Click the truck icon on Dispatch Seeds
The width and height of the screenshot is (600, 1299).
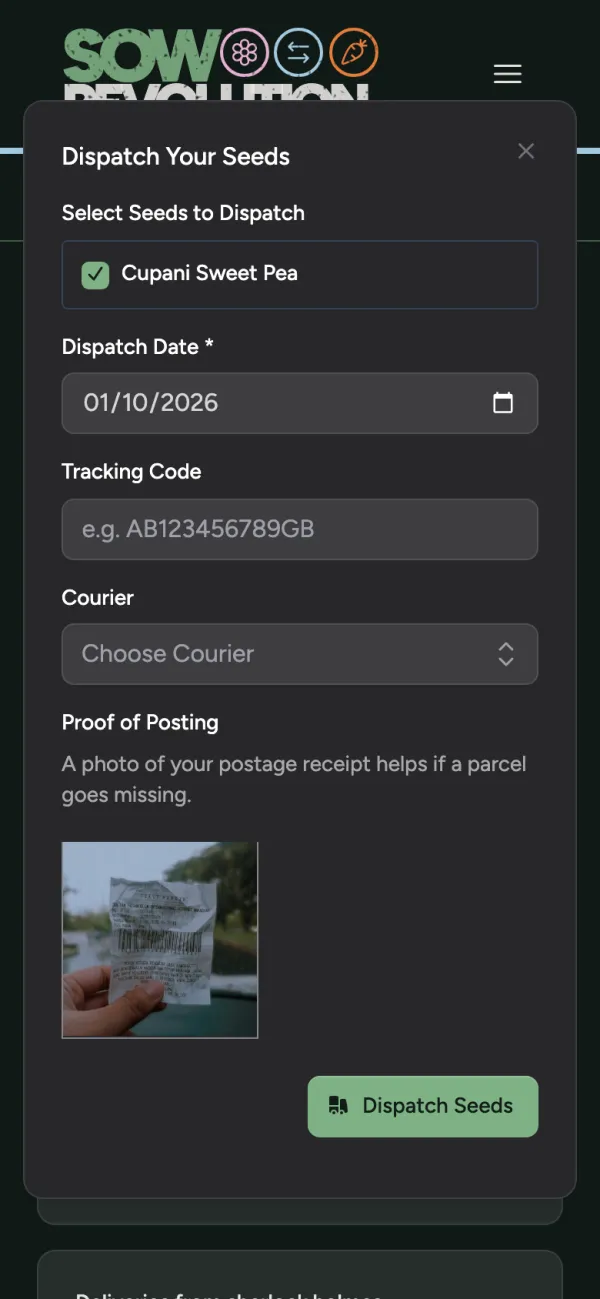pyautogui.click(x=338, y=1106)
